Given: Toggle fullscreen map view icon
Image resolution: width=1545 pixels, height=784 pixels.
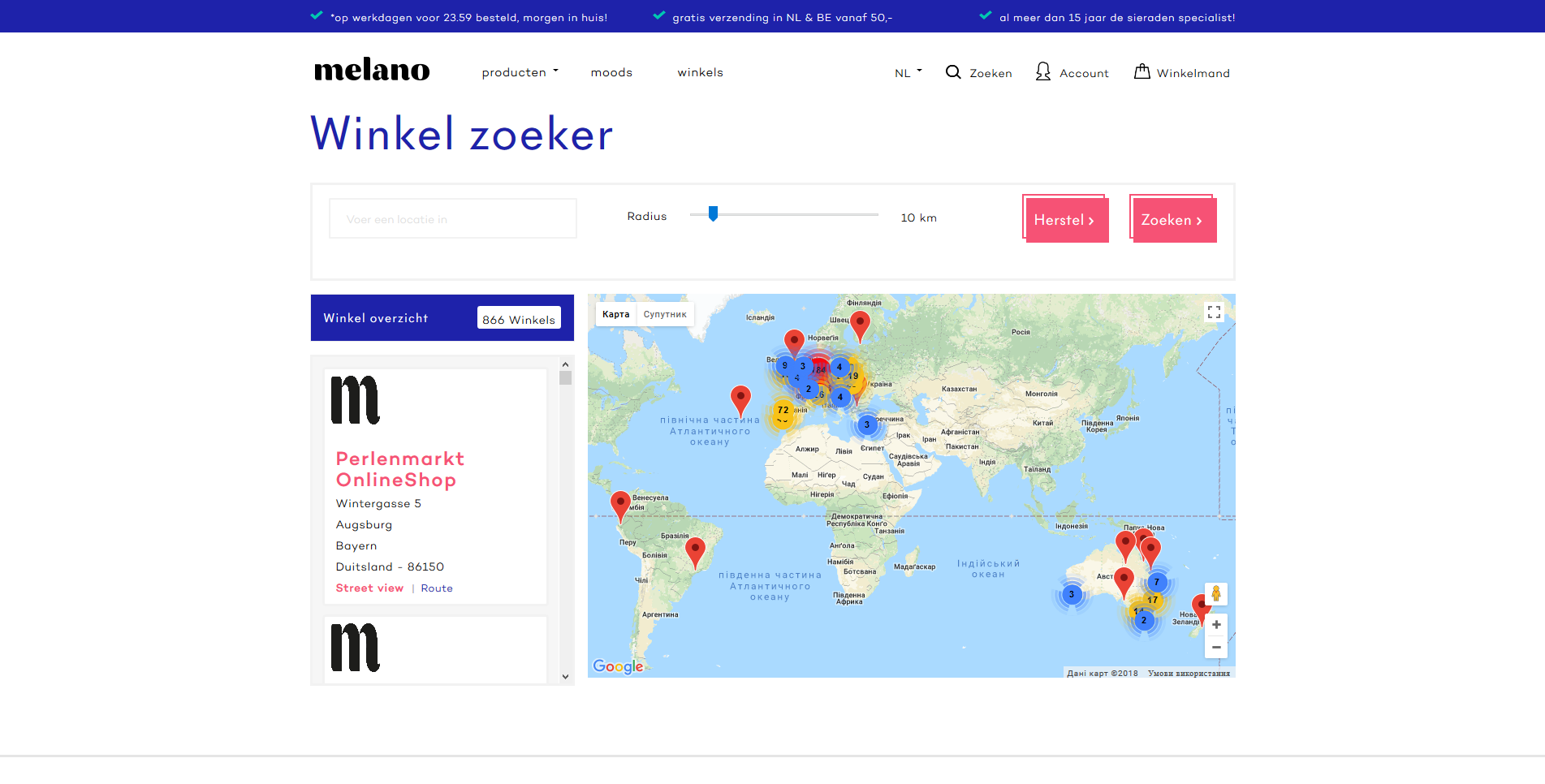Looking at the screenshot, I should 1214,312.
